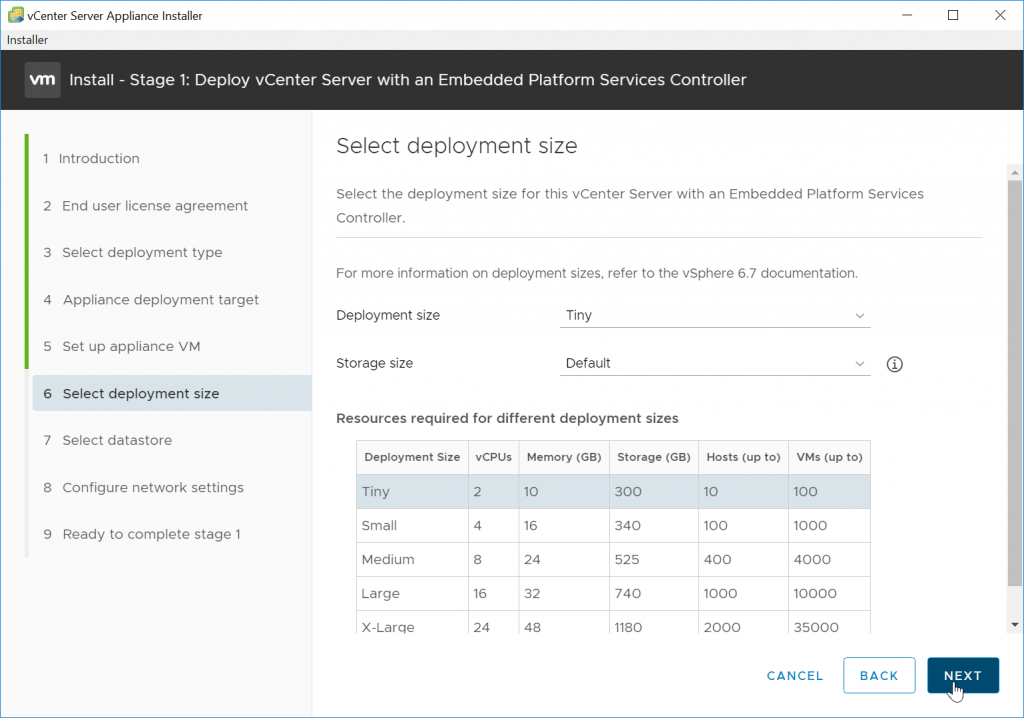
Task: Select step 6 Select deployment size
Action: tap(172, 393)
